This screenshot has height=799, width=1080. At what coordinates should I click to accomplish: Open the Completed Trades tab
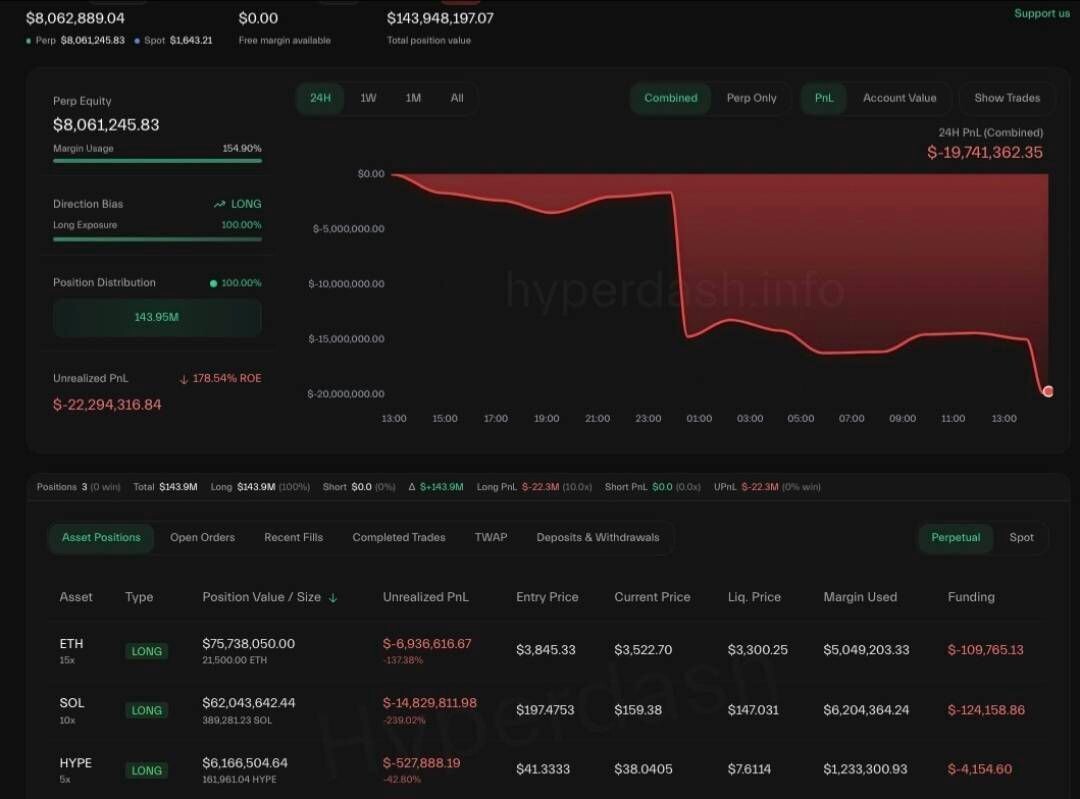pos(399,537)
